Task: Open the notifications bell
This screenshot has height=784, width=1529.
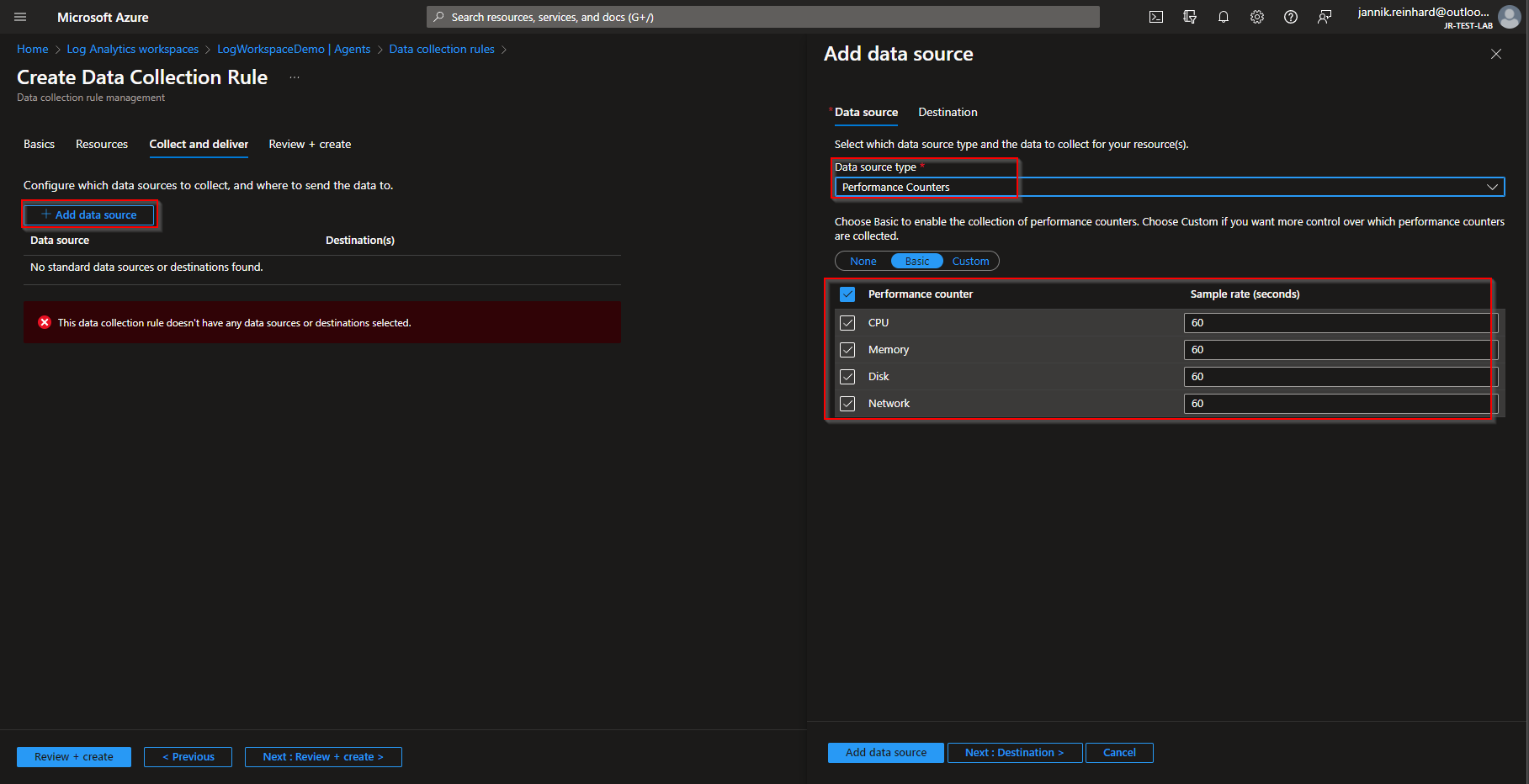Action: pyautogui.click(x=1224, y=17)
